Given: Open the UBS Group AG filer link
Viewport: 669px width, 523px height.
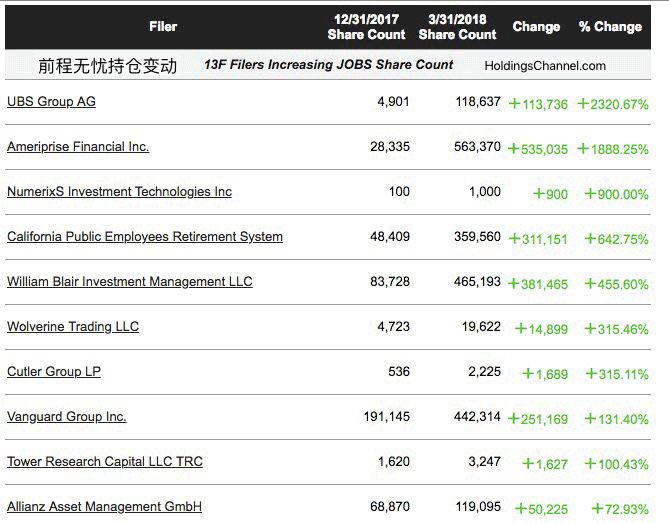Looking at the screenshot, I should click(x=51, y=102).
